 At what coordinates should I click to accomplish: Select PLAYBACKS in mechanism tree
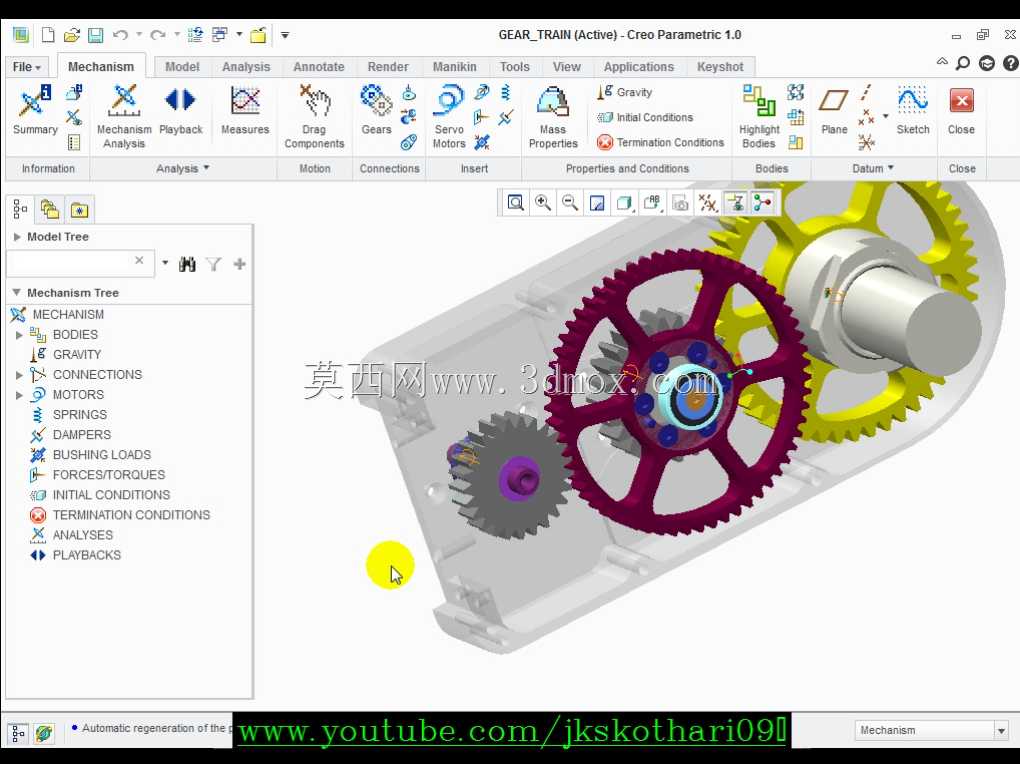87,555
